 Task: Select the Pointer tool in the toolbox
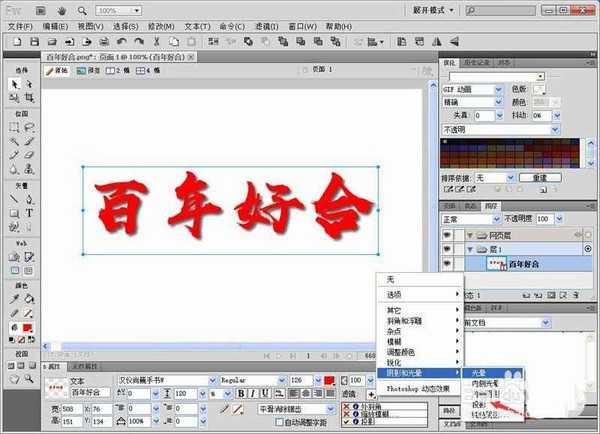point(15,85)
